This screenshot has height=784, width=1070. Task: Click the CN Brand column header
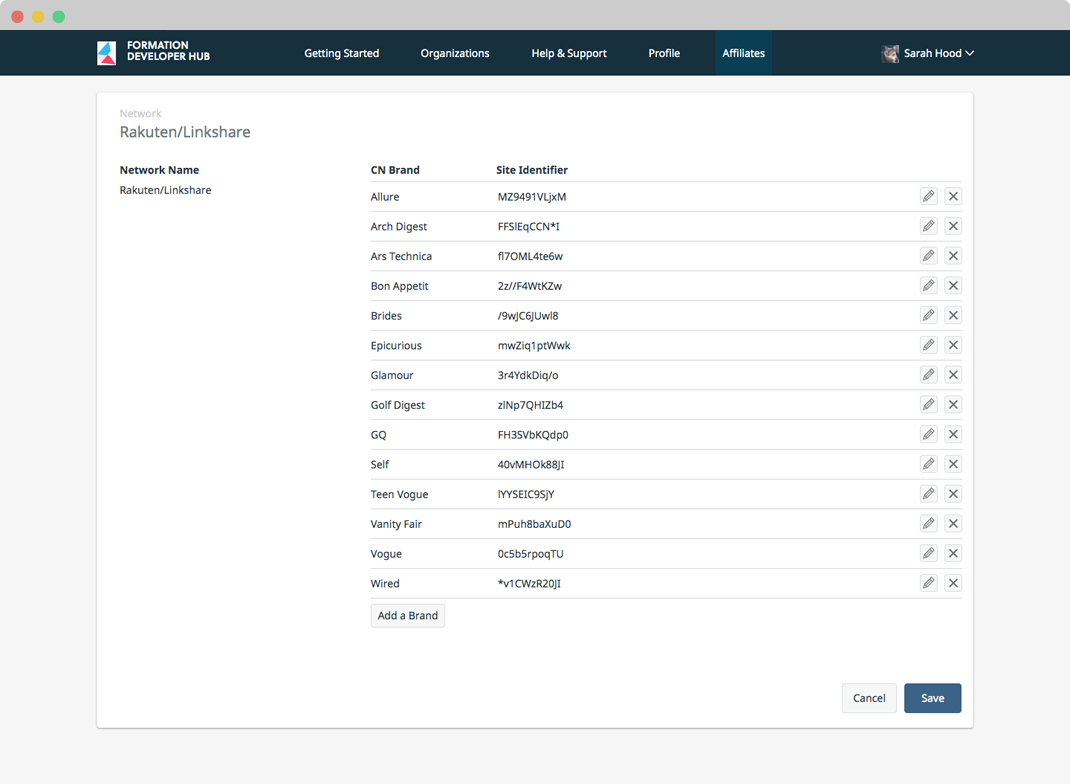click(x=395, y=170)
